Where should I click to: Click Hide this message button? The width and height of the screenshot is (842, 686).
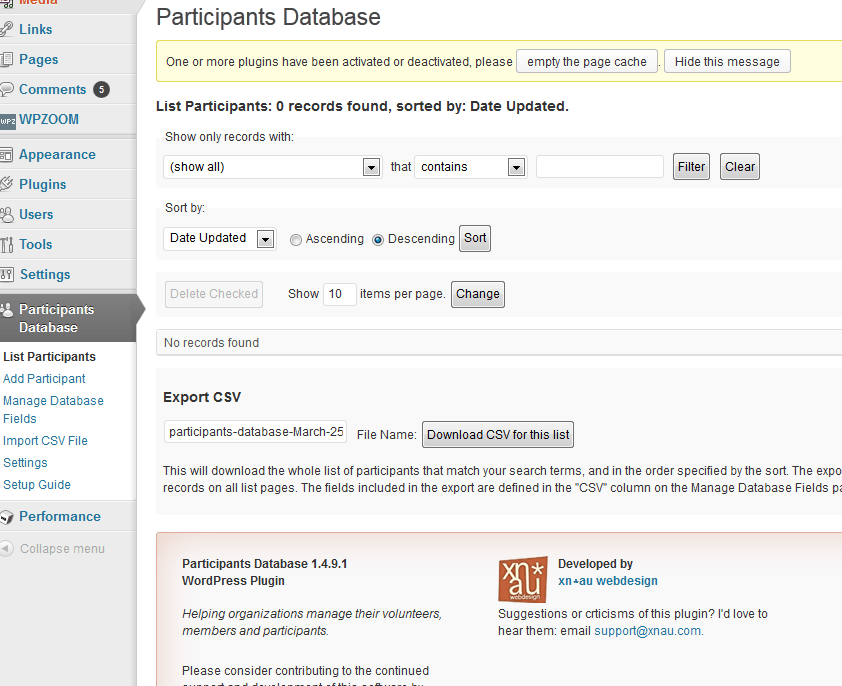pyautogui.click(x=727, y=62)
